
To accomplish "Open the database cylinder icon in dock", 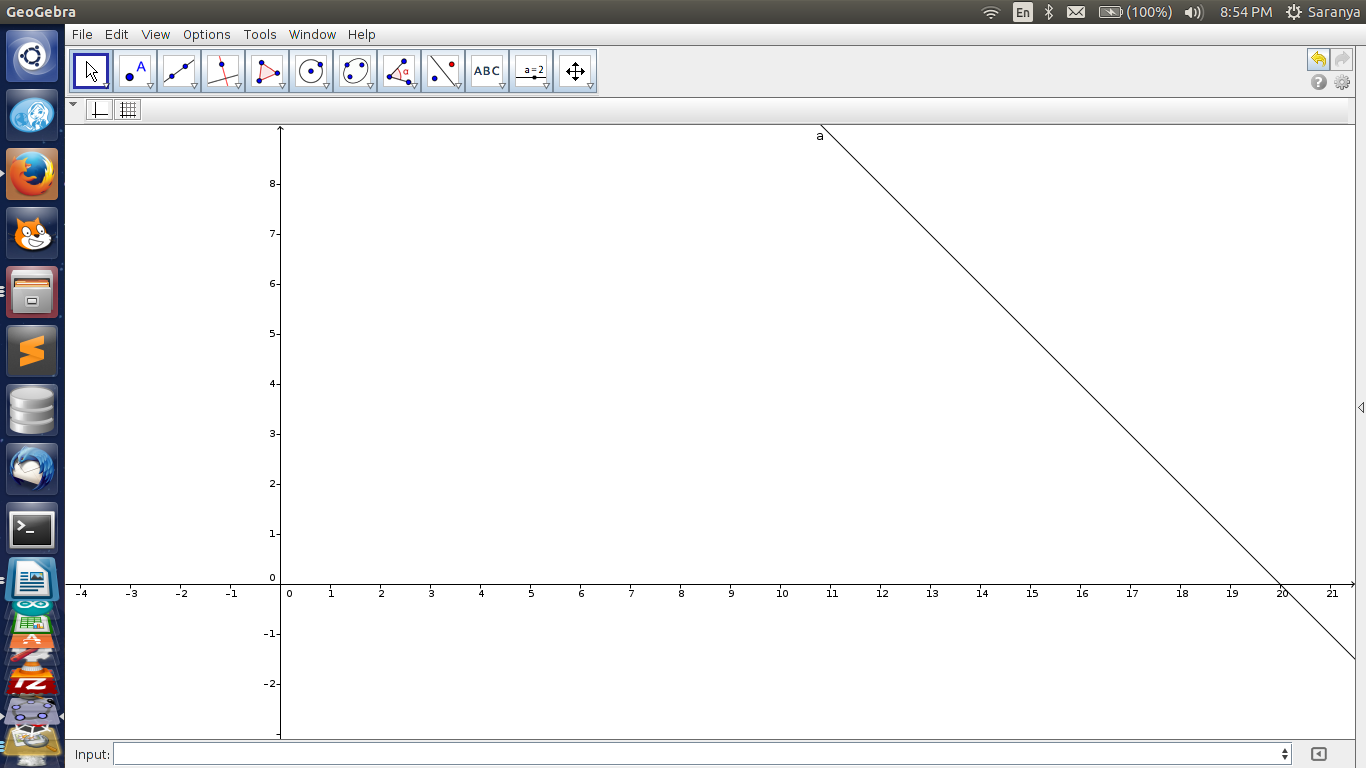I will click(33, 411).
